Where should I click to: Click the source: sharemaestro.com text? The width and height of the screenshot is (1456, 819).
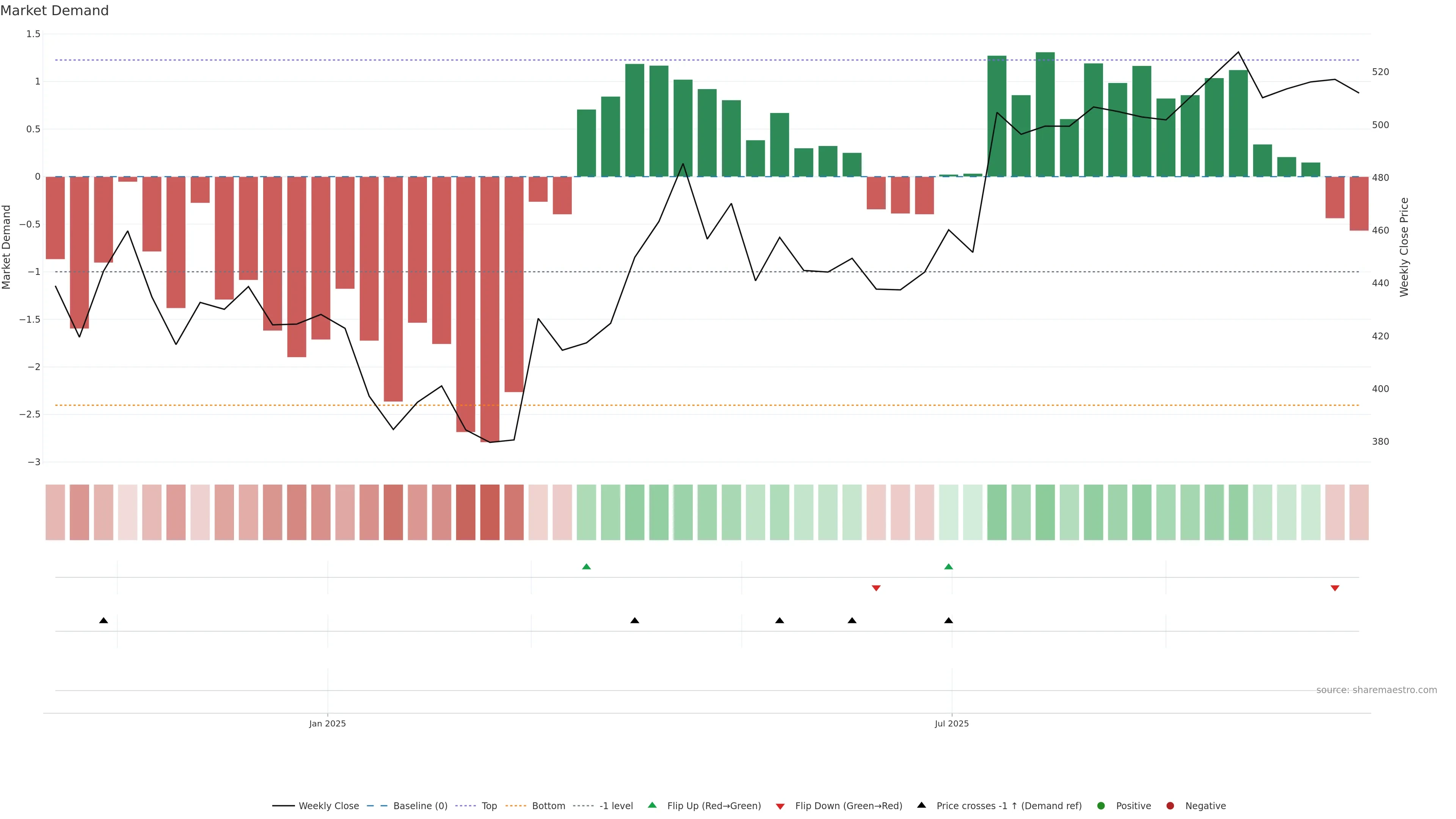pos(1376,690)
